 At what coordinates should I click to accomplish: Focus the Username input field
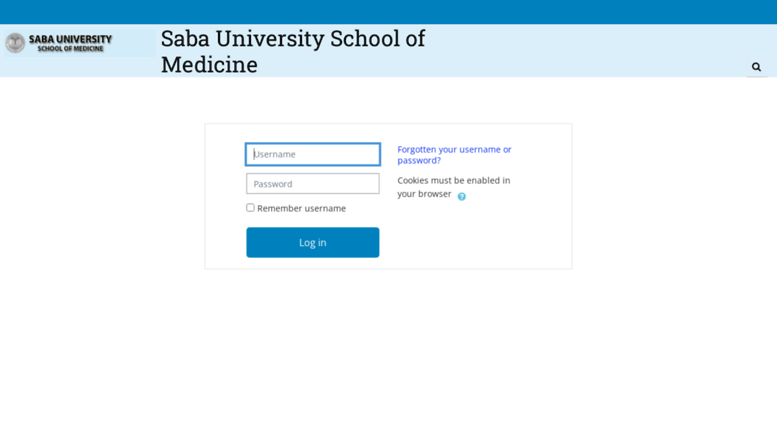tap(313, 154)
